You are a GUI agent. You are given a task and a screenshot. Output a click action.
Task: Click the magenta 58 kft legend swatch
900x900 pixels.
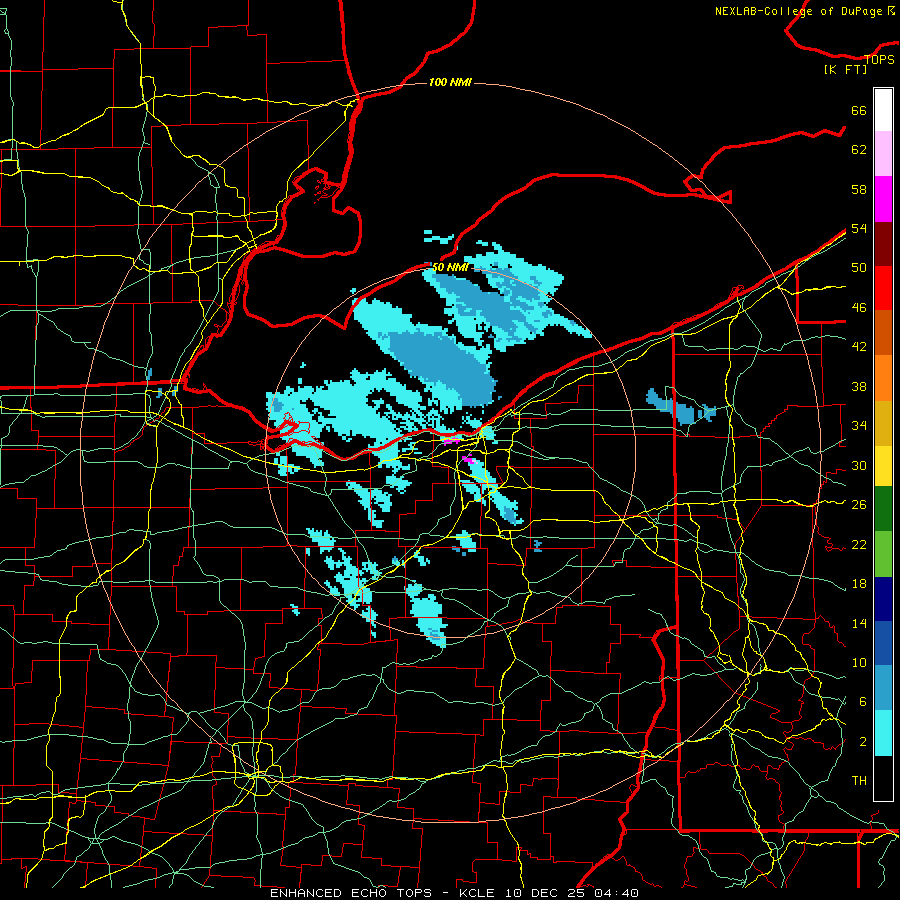tap(883, 199)
